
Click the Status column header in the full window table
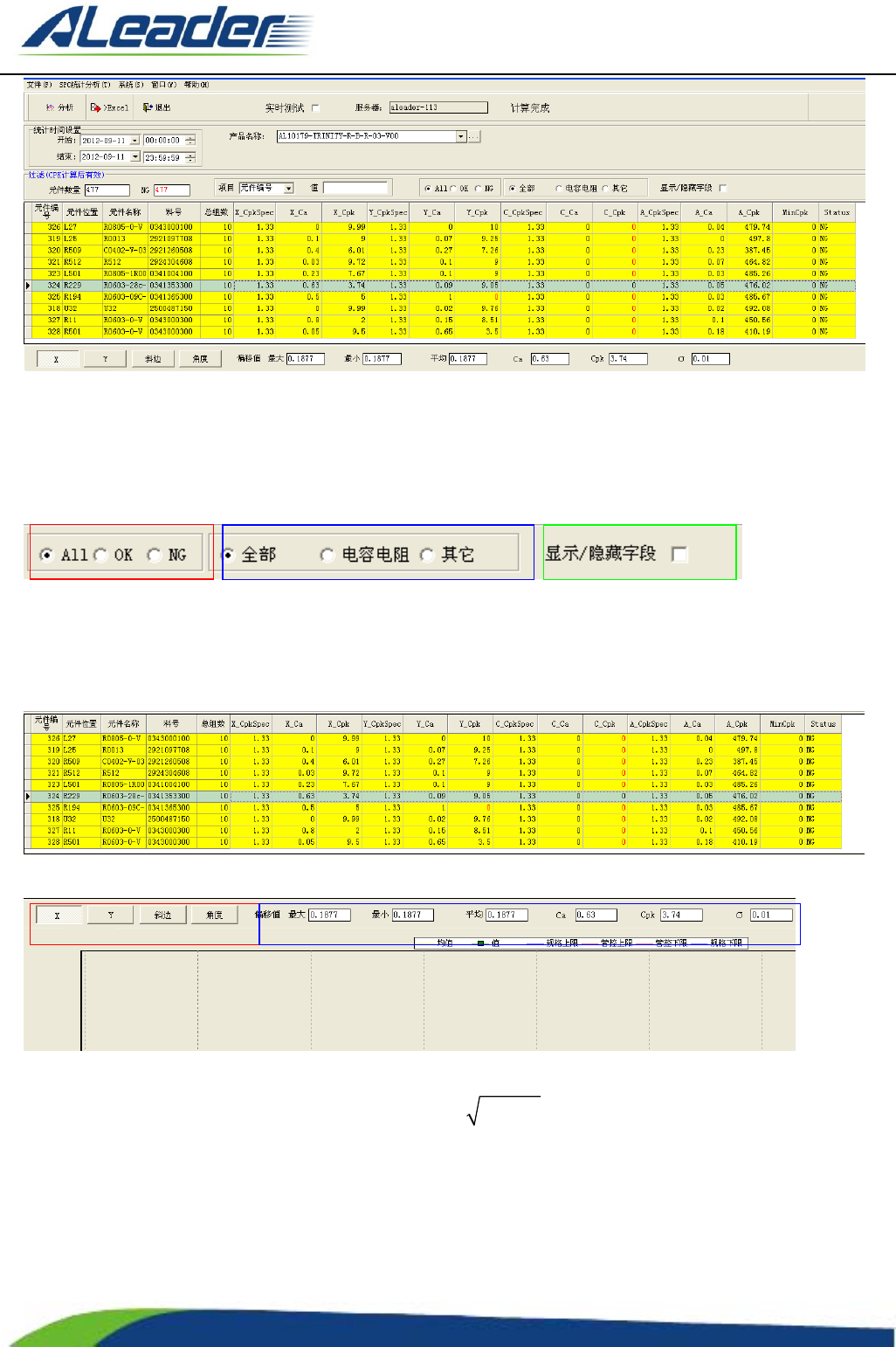coord(837,212)
